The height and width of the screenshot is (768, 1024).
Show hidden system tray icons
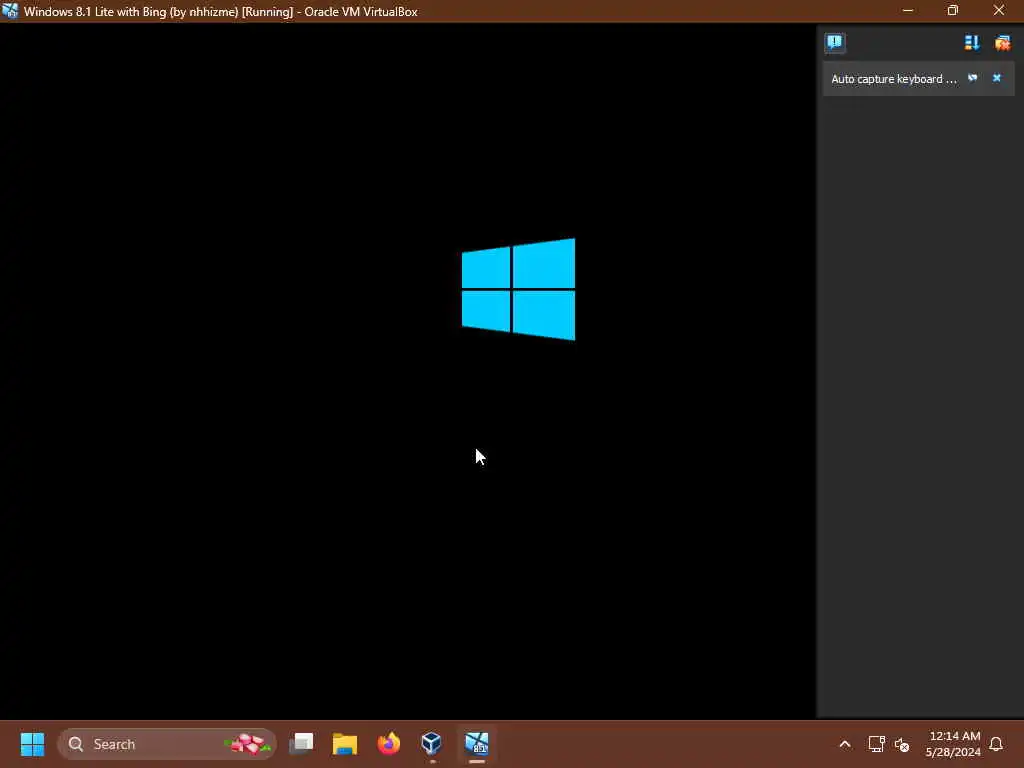844,744
